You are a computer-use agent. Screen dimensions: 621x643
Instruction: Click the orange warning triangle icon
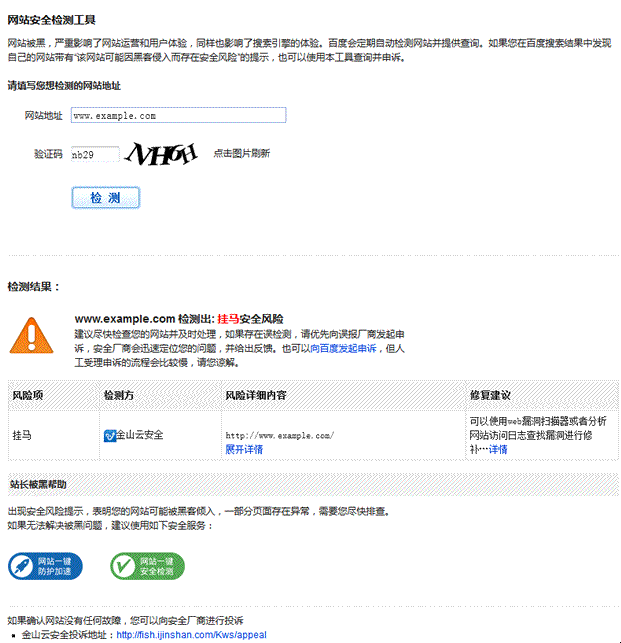(31, 336)
